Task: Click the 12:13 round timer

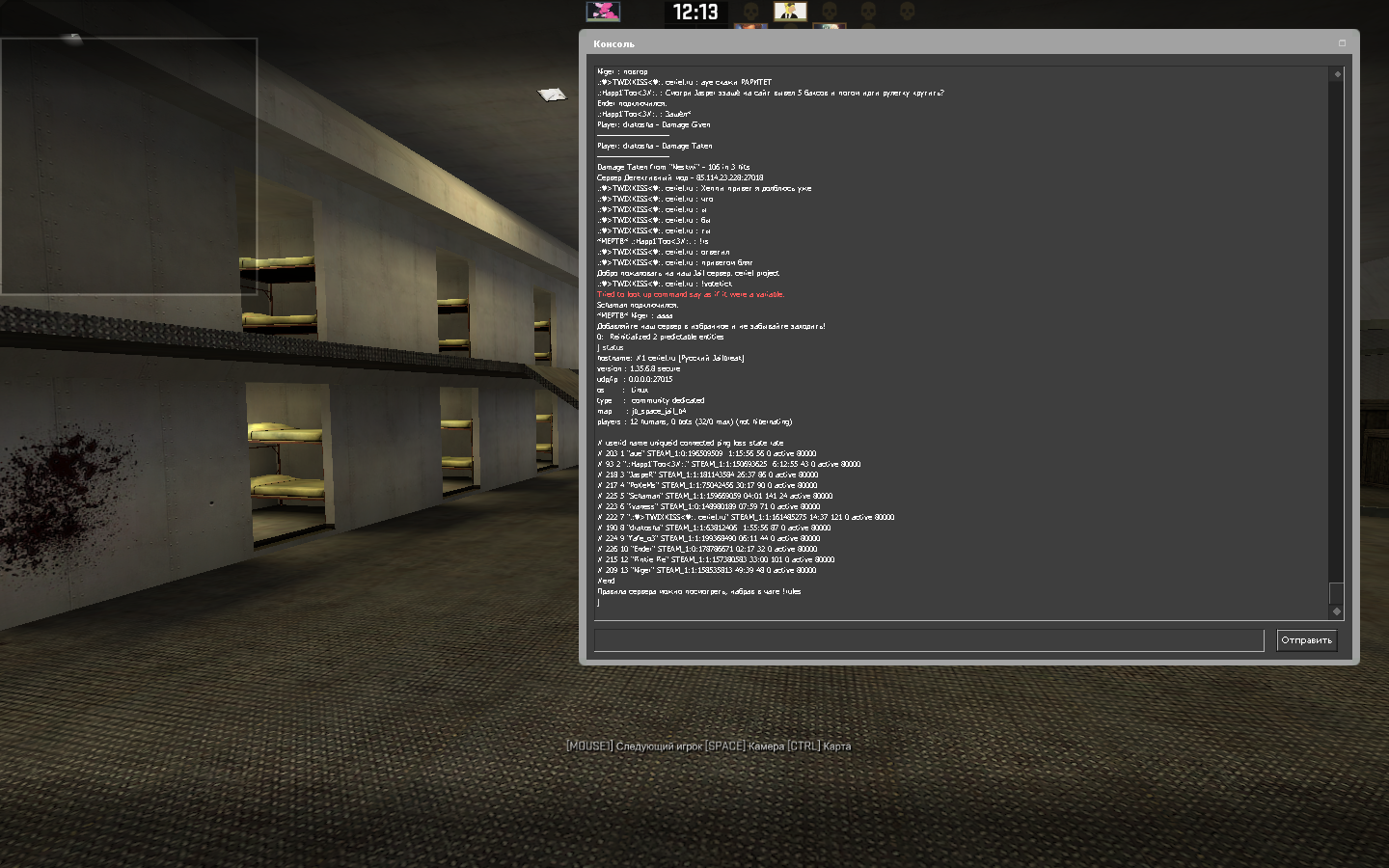Action: pos(695,13)
